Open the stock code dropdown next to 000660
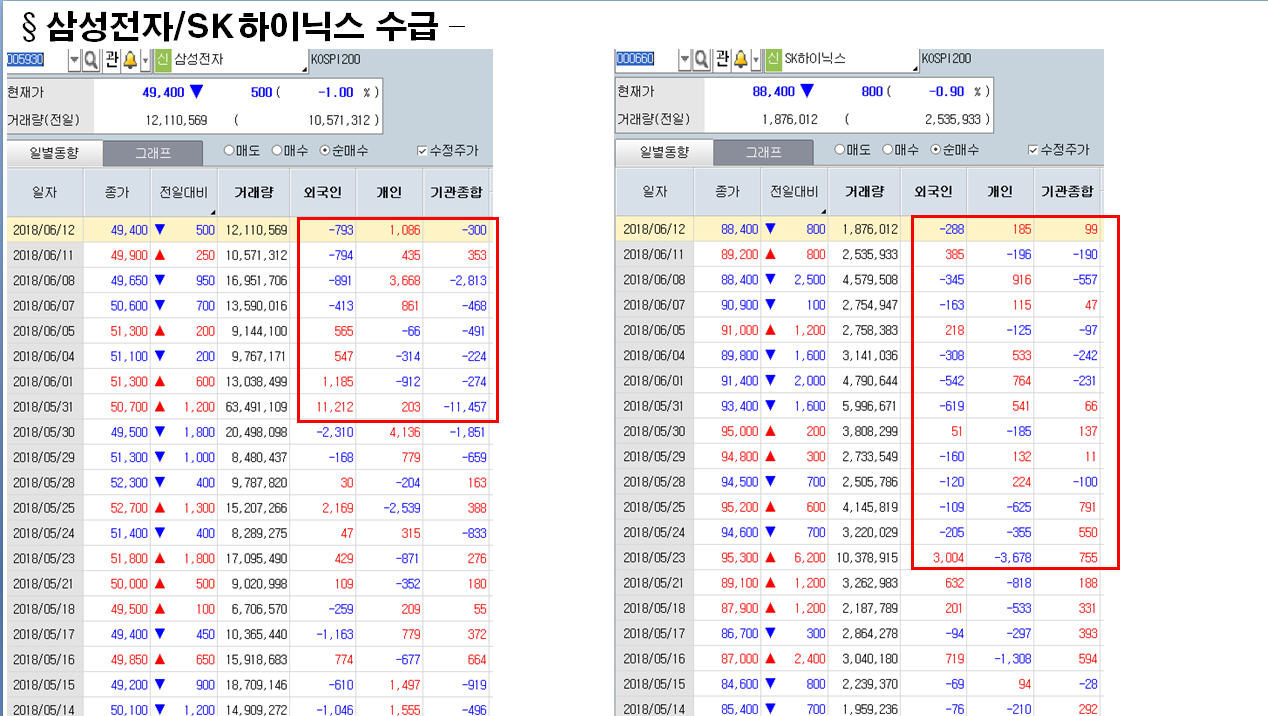The width and height of the screenshot is (1268, 716). (685, 60)
